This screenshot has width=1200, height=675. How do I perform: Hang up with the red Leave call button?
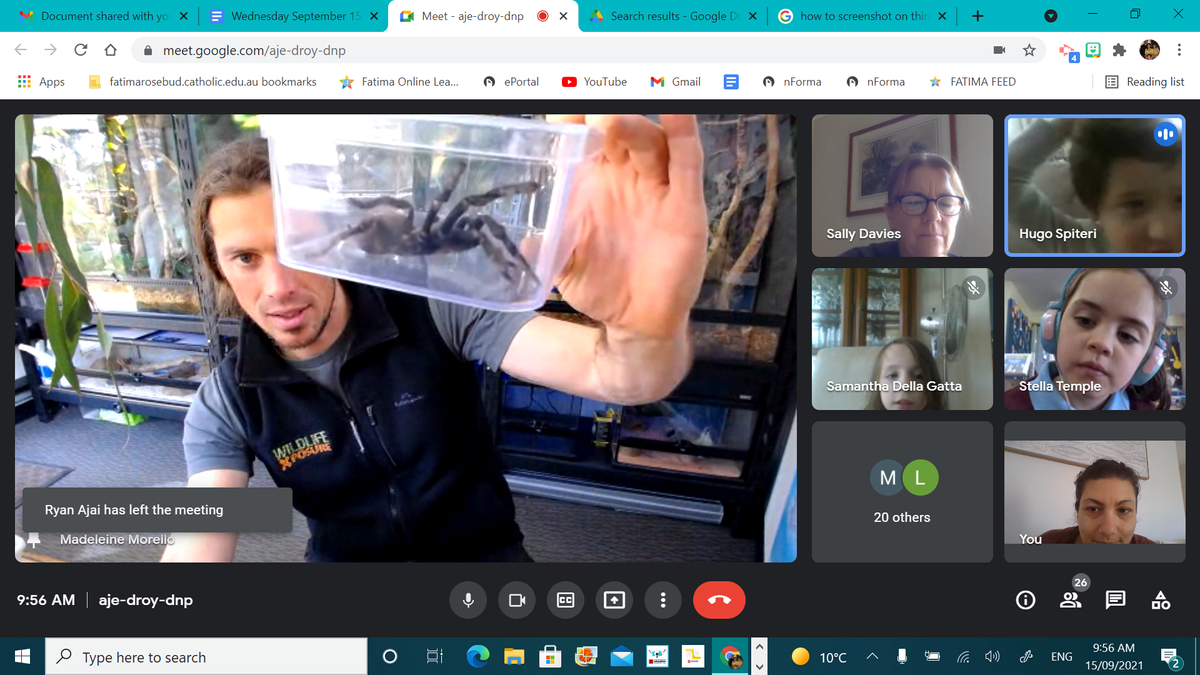click(719, 600)
